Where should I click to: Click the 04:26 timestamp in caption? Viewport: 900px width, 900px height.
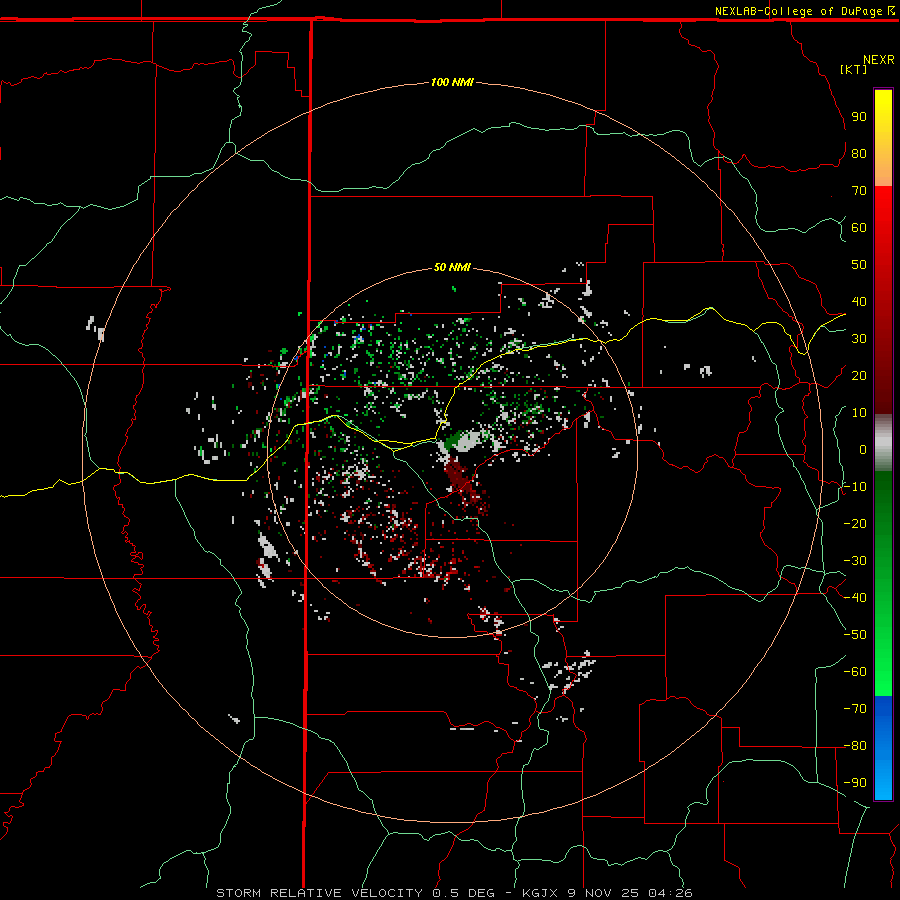pyautogui.click(x=670, y=893)
